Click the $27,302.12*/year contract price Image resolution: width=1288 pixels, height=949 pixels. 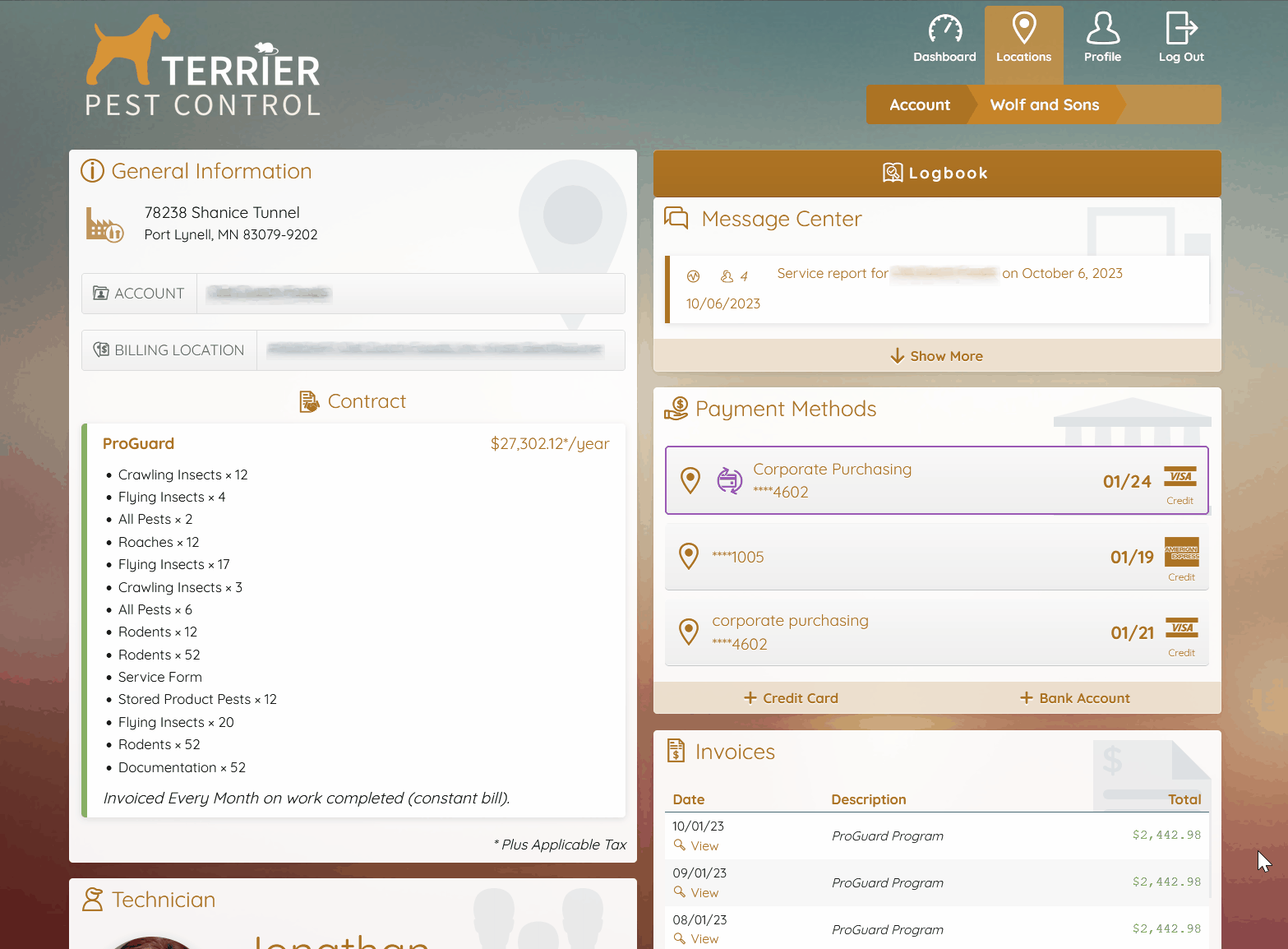(x=550, y=443)
